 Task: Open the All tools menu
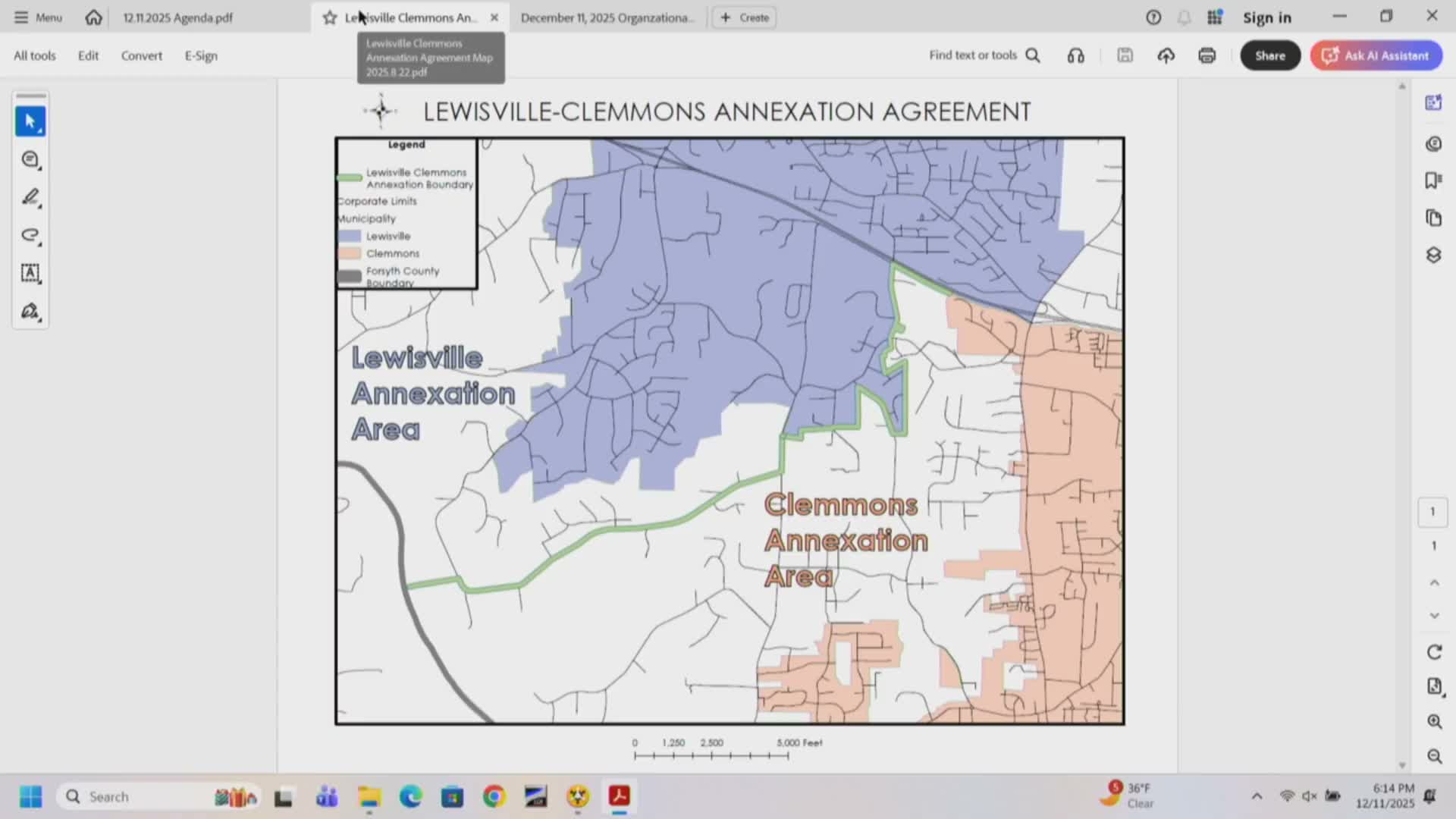click(34, 55)
